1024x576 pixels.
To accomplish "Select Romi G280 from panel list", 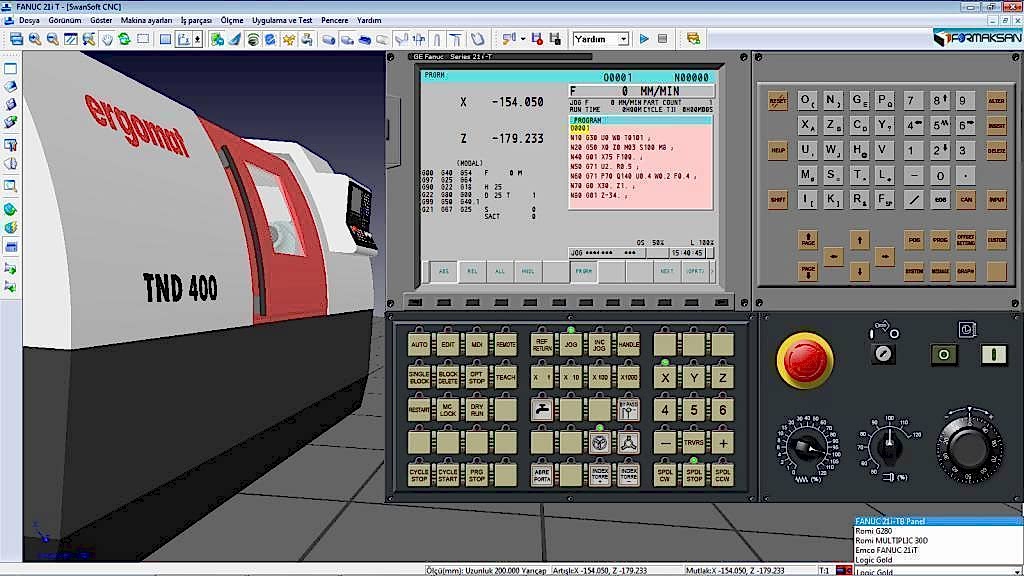I will pos(872,531).
